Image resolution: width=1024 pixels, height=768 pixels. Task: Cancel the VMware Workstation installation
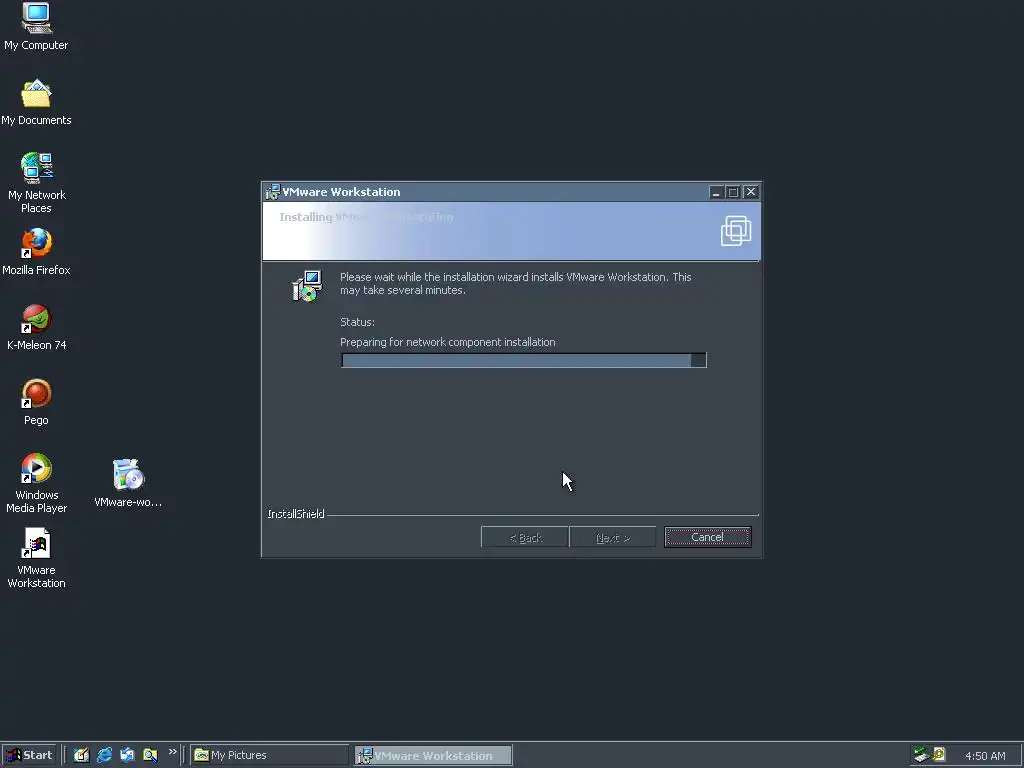pyautogui.click(x=707, y=537)
